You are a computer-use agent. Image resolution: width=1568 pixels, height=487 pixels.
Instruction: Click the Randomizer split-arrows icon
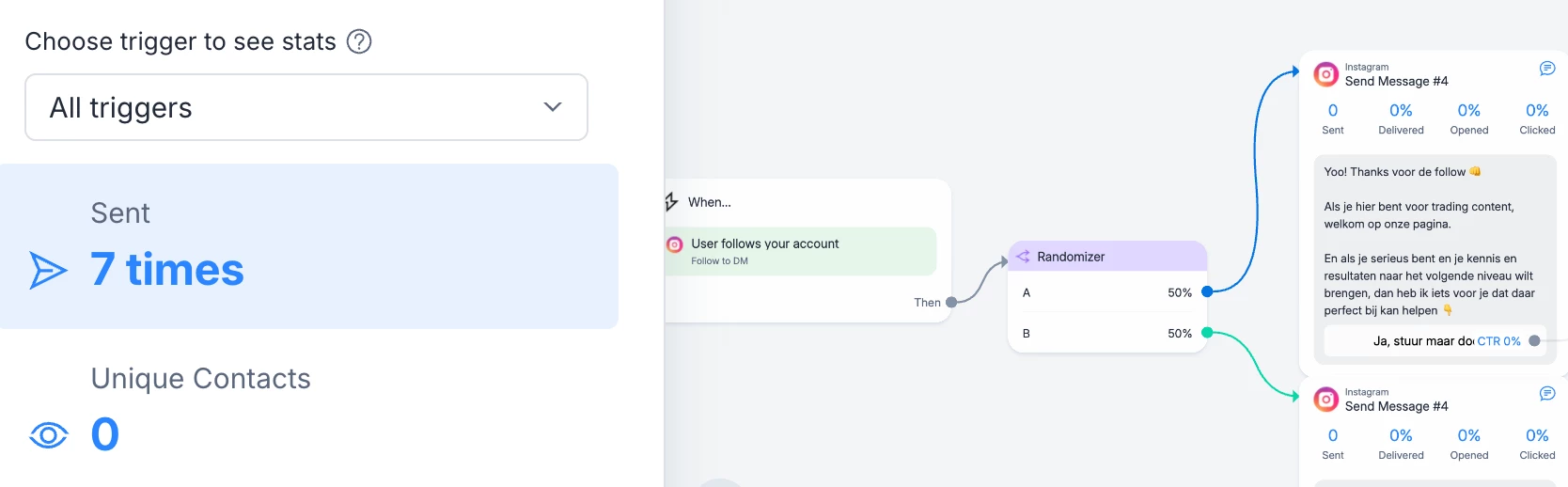(x=1023, y=257)
